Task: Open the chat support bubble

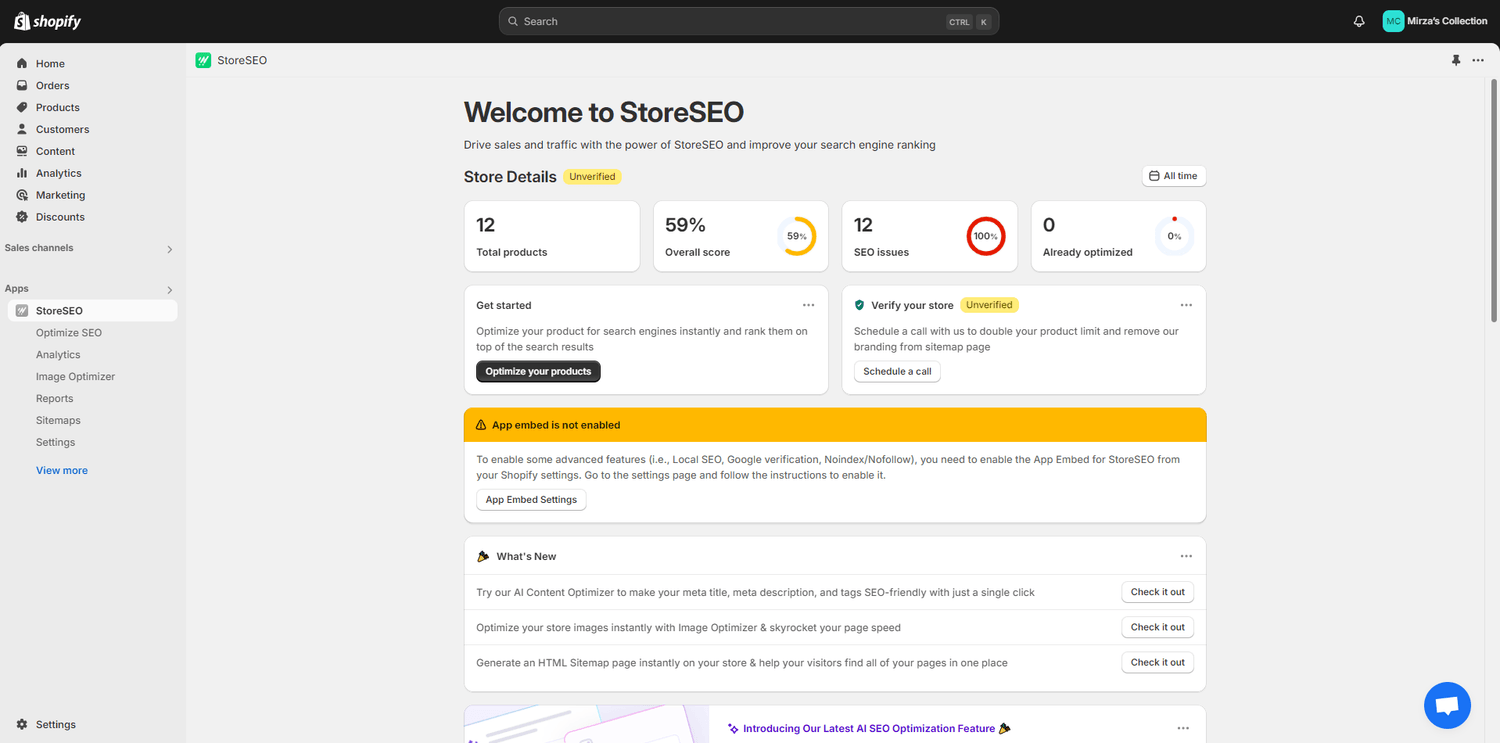Action: coord(1447,705)
